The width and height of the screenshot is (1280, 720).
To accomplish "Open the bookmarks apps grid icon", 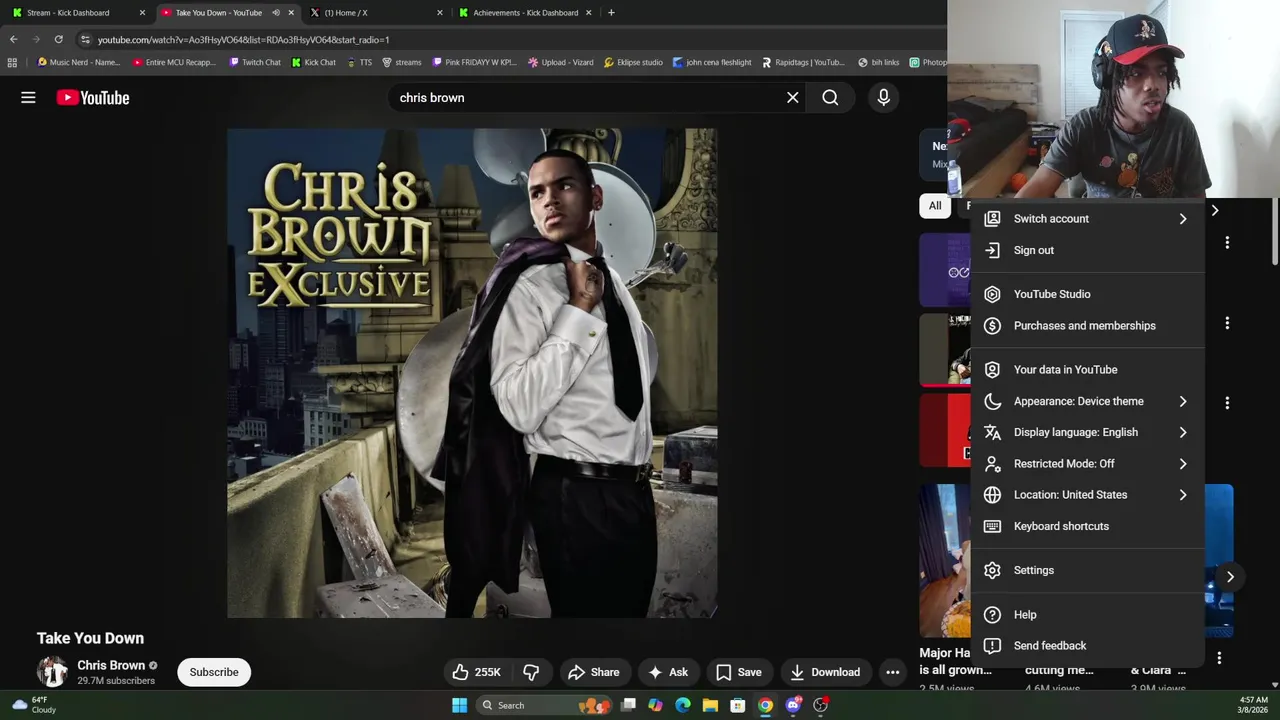I will 12,62.
